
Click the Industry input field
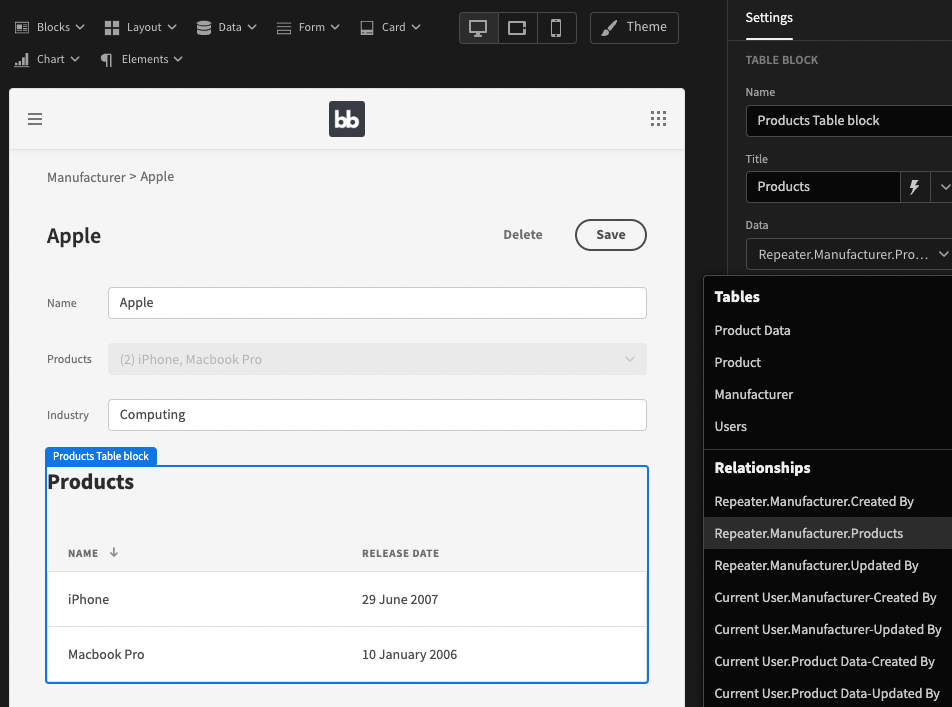(x=377, y=415)
